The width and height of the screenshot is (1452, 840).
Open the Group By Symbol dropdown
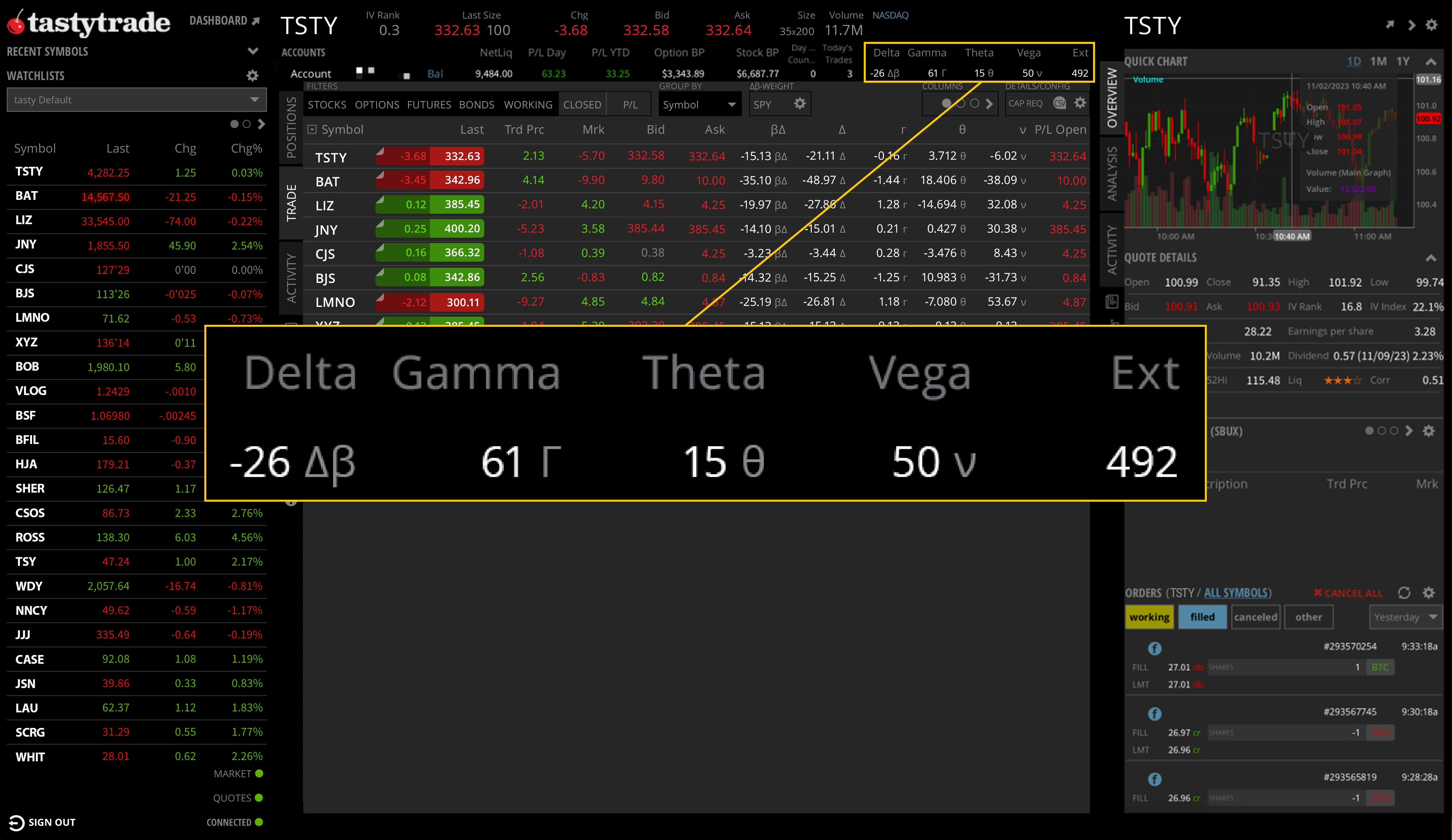(699, 104)
